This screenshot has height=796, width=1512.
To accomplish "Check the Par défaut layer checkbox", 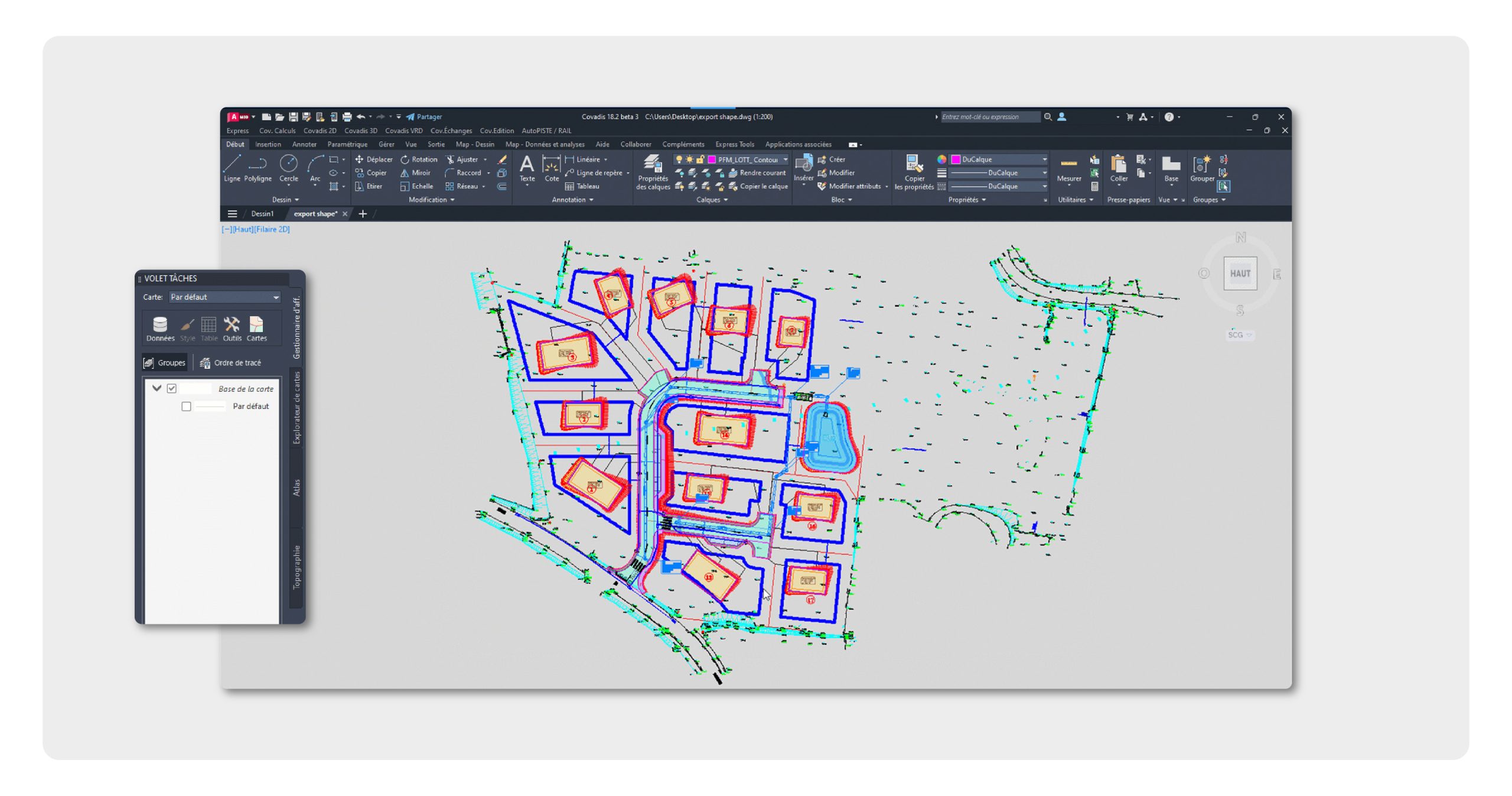I will pyautogui.click(x=186, y=406).
